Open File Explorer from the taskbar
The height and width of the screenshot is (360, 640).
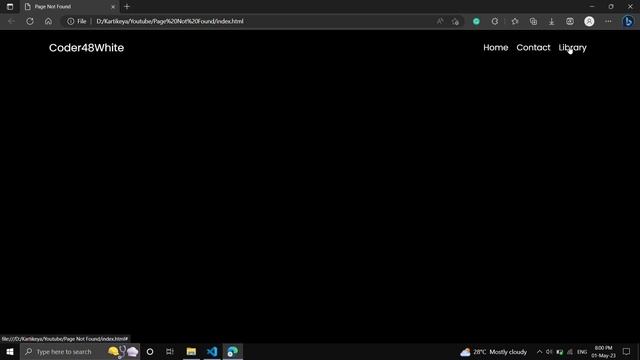pos(191,351)
